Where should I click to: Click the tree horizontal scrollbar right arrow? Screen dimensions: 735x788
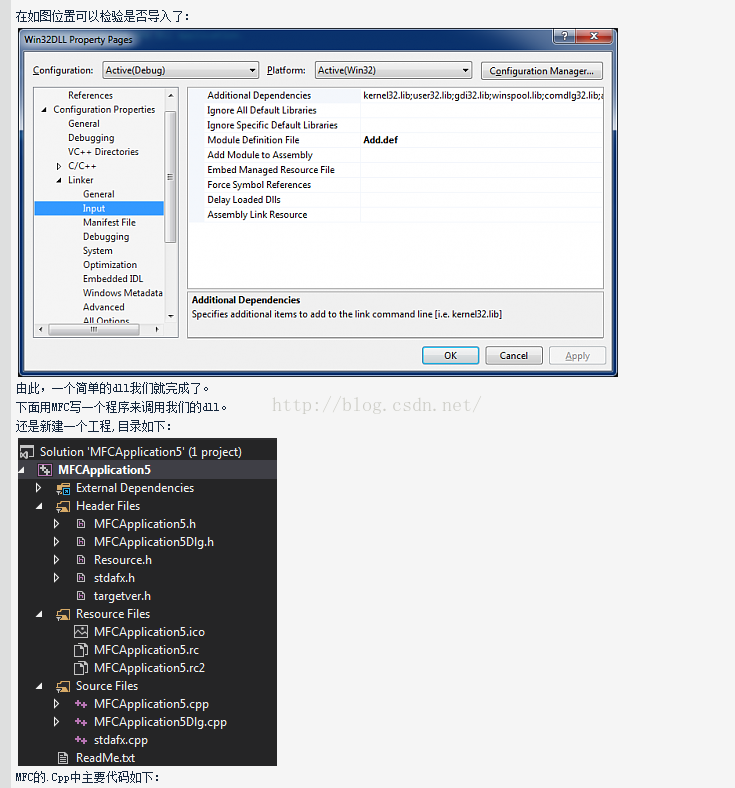[157, 330]
